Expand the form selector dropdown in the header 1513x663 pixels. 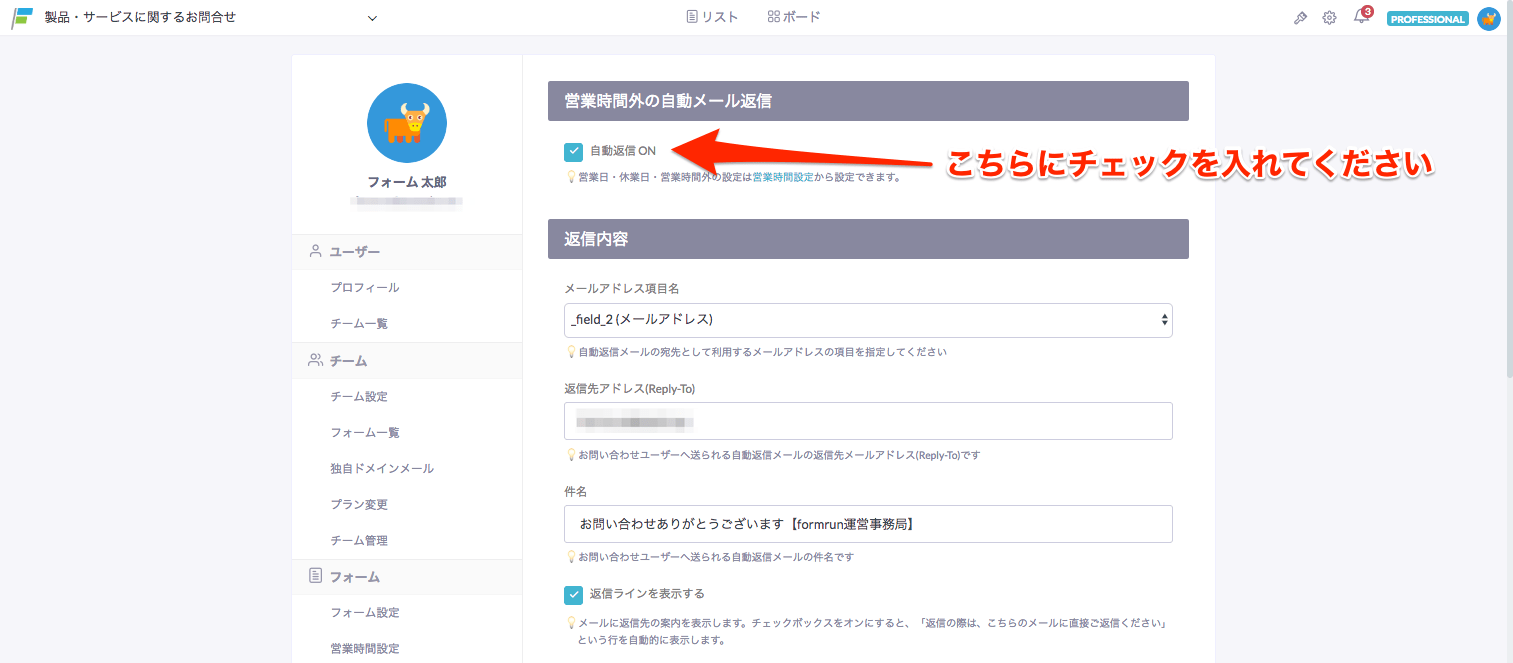click(371, 17)
